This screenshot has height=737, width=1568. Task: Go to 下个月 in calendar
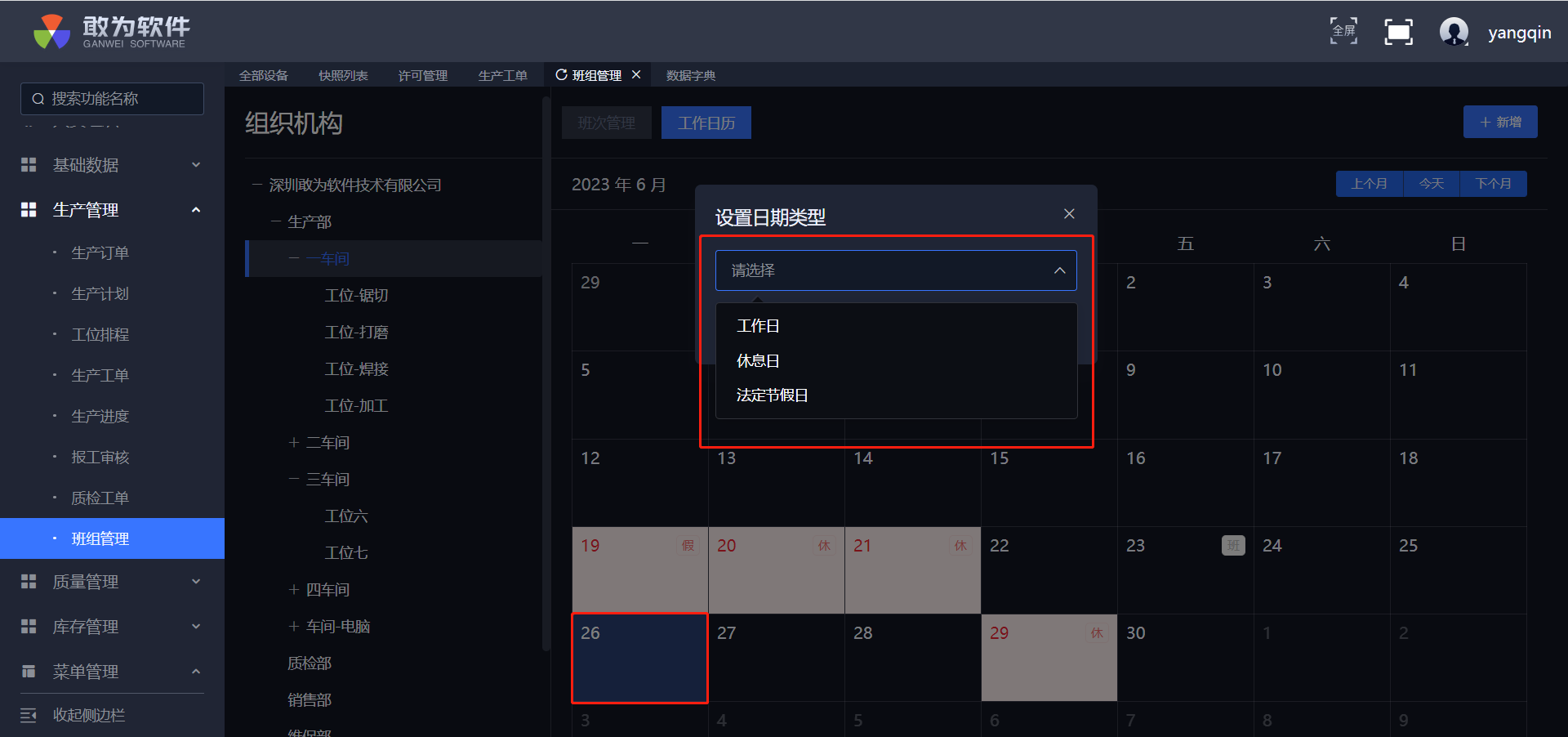click(1494, 184)
